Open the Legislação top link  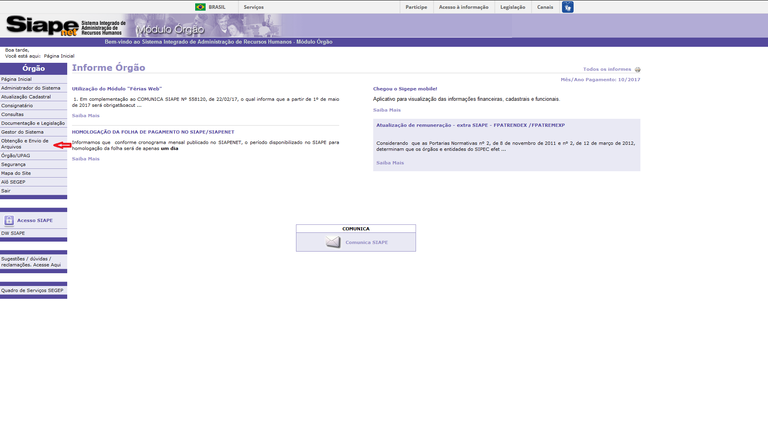coord(513,7)
